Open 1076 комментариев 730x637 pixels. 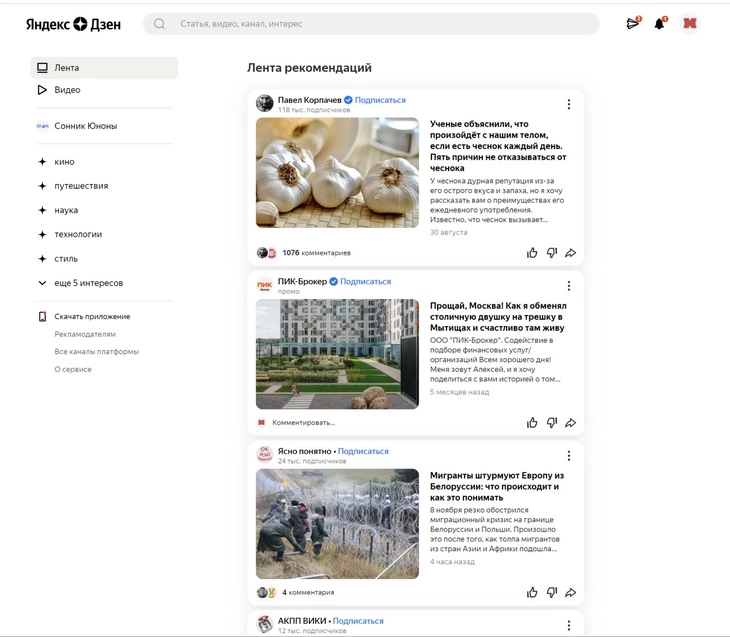click(x=317, y=253)
